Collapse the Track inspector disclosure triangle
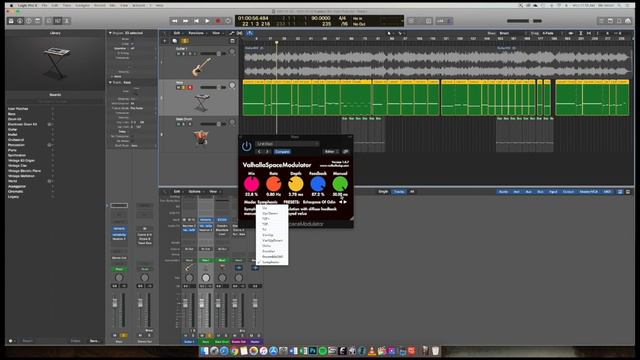This screenshot has height=360, width=640. point(110,82)
